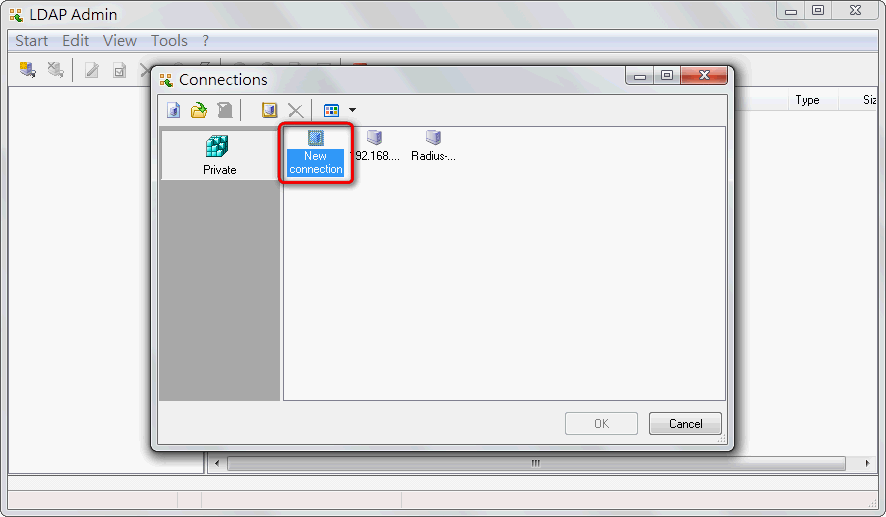
Task: Click Cancel in Connections dialog
Action: [x=685, y=423]
